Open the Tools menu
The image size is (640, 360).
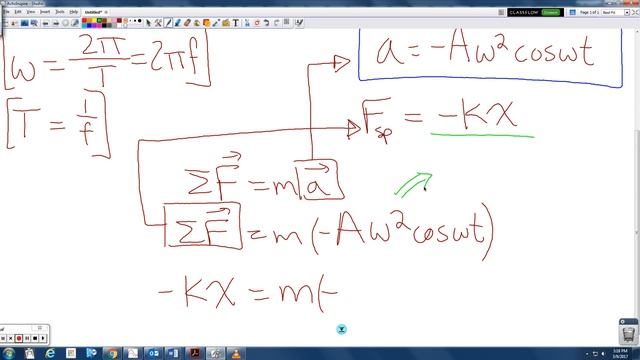[60, 12]
